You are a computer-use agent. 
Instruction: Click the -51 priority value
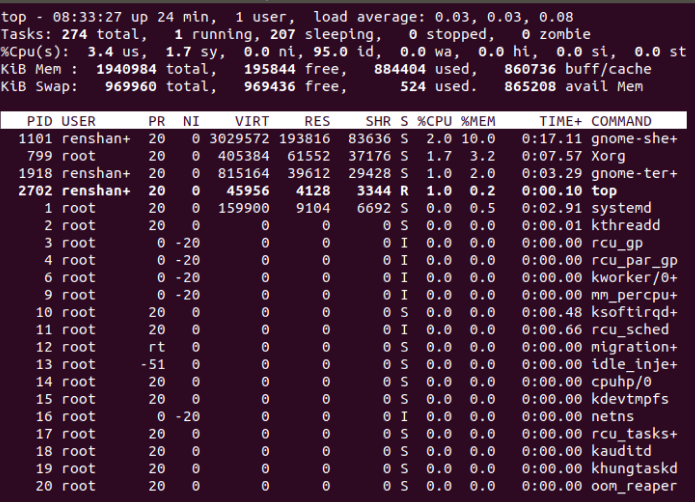[x=152, y=364]
